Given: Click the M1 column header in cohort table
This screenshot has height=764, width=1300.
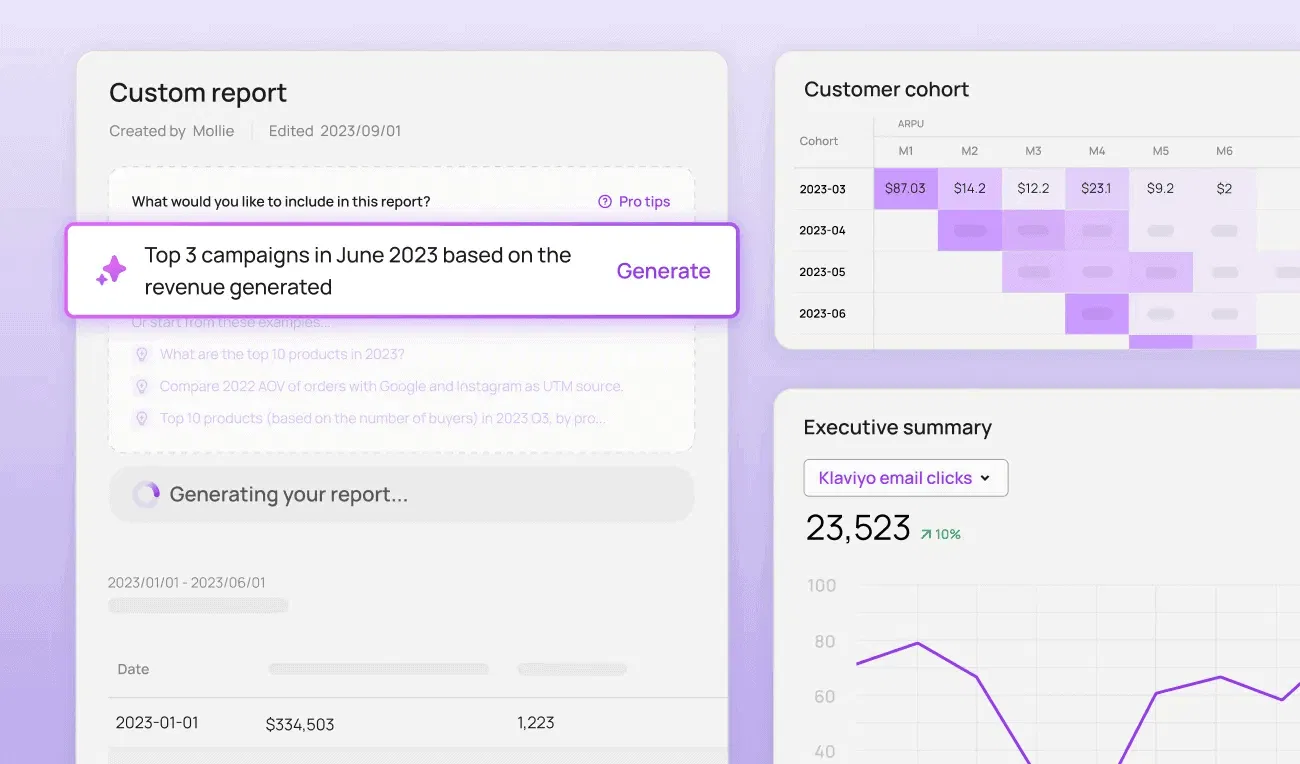Looking at the screenshot, I should tap(905, 151).
